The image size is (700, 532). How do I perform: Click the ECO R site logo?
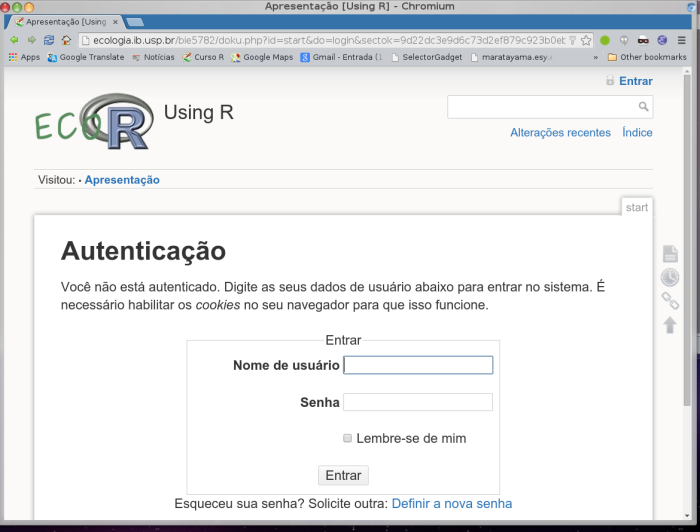coord(93,120)
